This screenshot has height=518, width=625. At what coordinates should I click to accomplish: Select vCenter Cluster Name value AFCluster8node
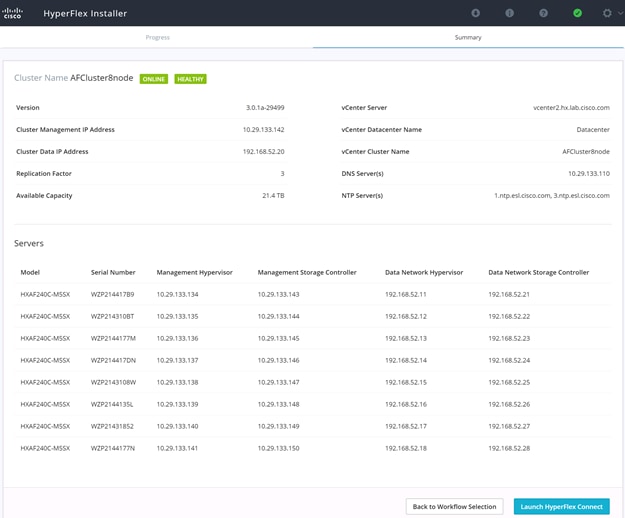pos(586,151)
